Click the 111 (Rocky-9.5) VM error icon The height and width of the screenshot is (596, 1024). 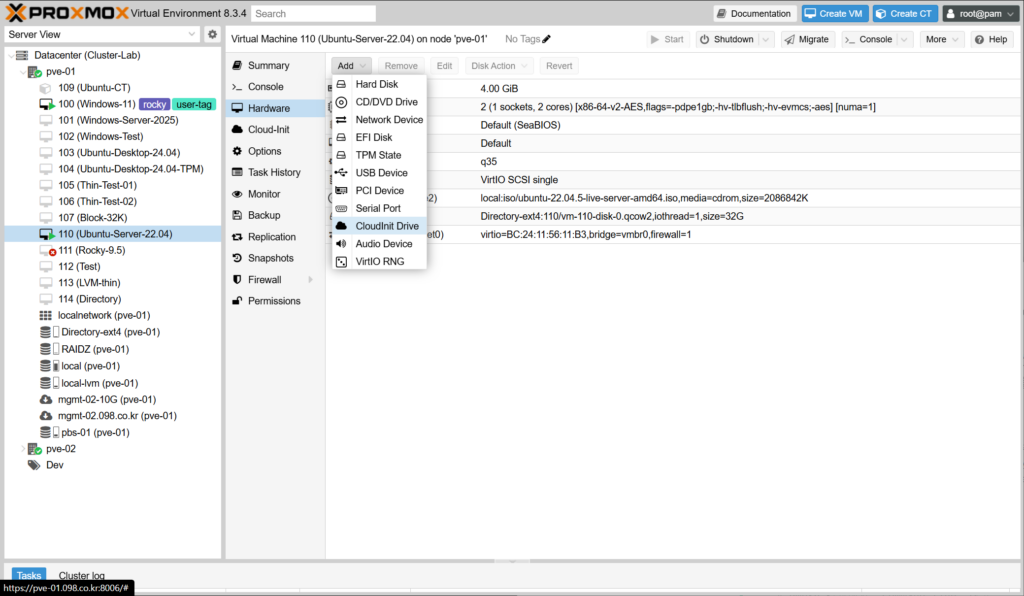(x=47, y=250)
